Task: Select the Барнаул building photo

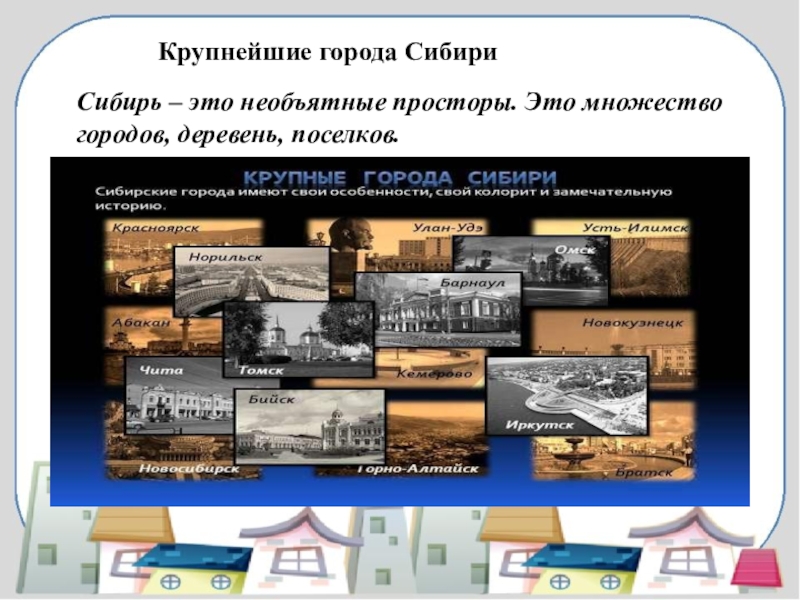Action: (439, 310)
